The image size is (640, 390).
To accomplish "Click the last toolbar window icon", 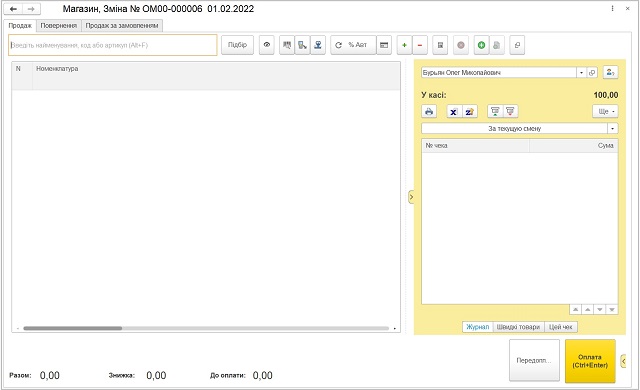I will tap(517, 45).
